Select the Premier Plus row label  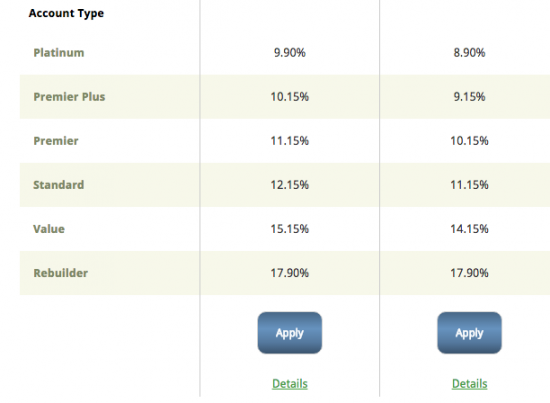pos(69,96)
